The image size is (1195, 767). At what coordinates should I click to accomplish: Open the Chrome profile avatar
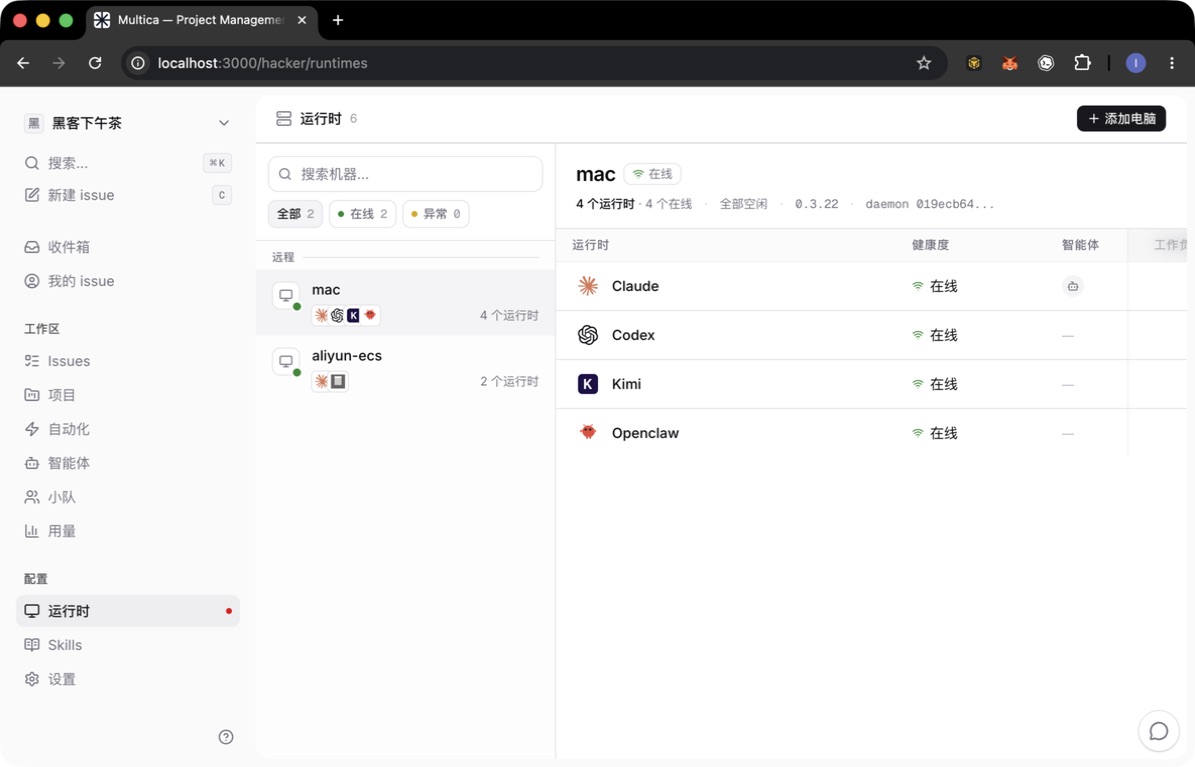[1136, 63]
